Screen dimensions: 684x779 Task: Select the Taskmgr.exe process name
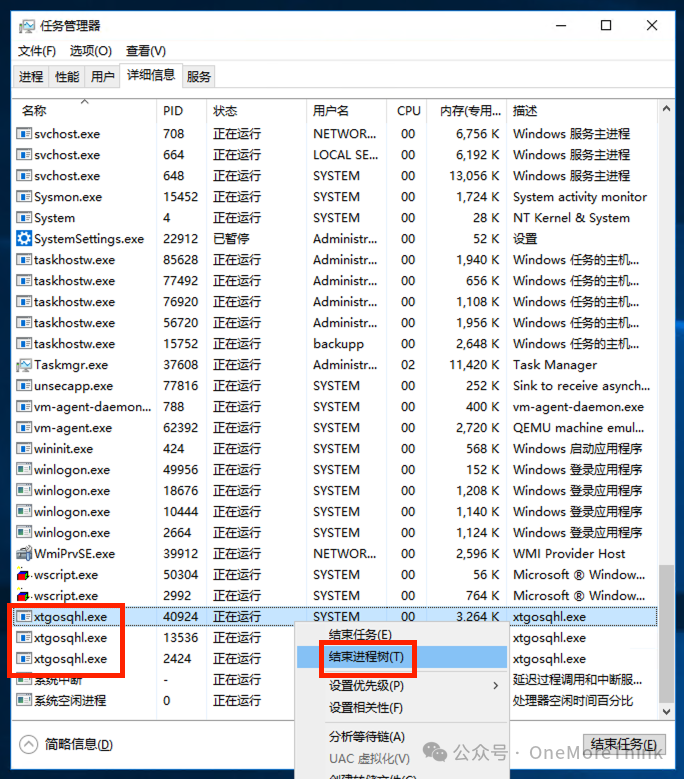71,365
